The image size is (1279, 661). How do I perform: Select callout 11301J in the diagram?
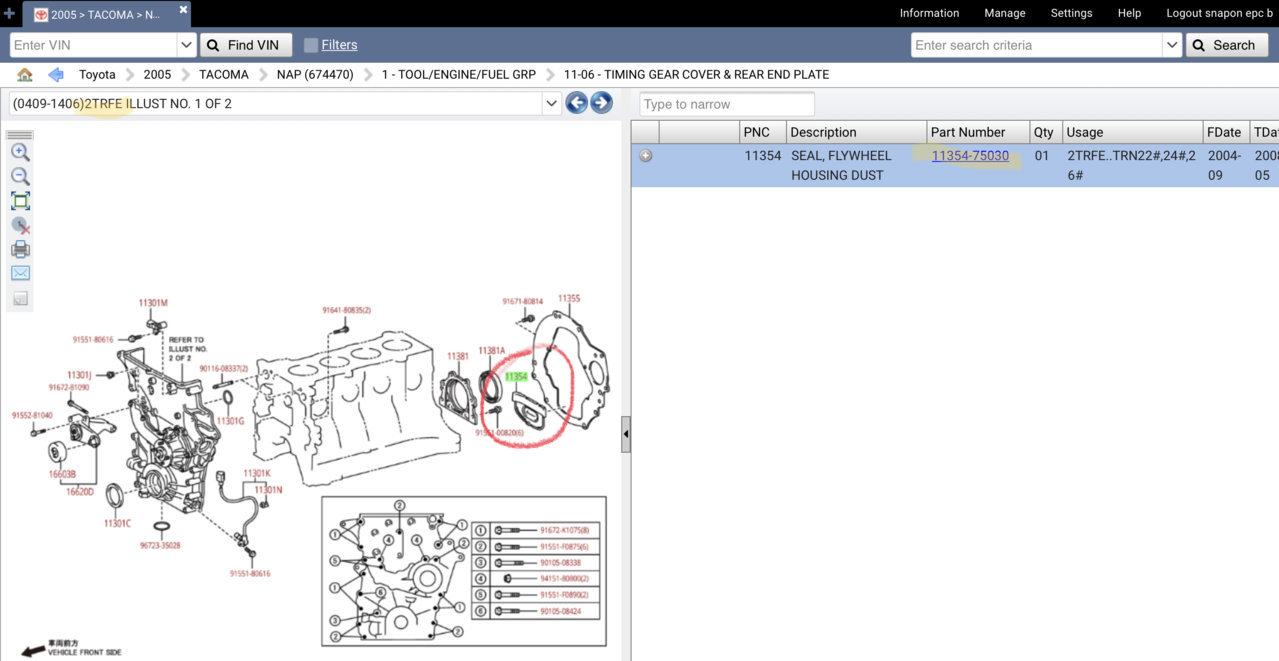click(80, 374)
